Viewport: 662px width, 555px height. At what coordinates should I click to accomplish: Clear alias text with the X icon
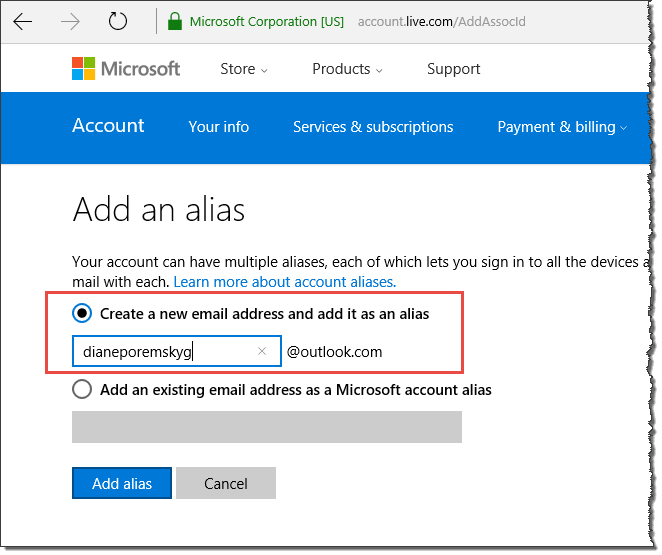pos(262,351)
